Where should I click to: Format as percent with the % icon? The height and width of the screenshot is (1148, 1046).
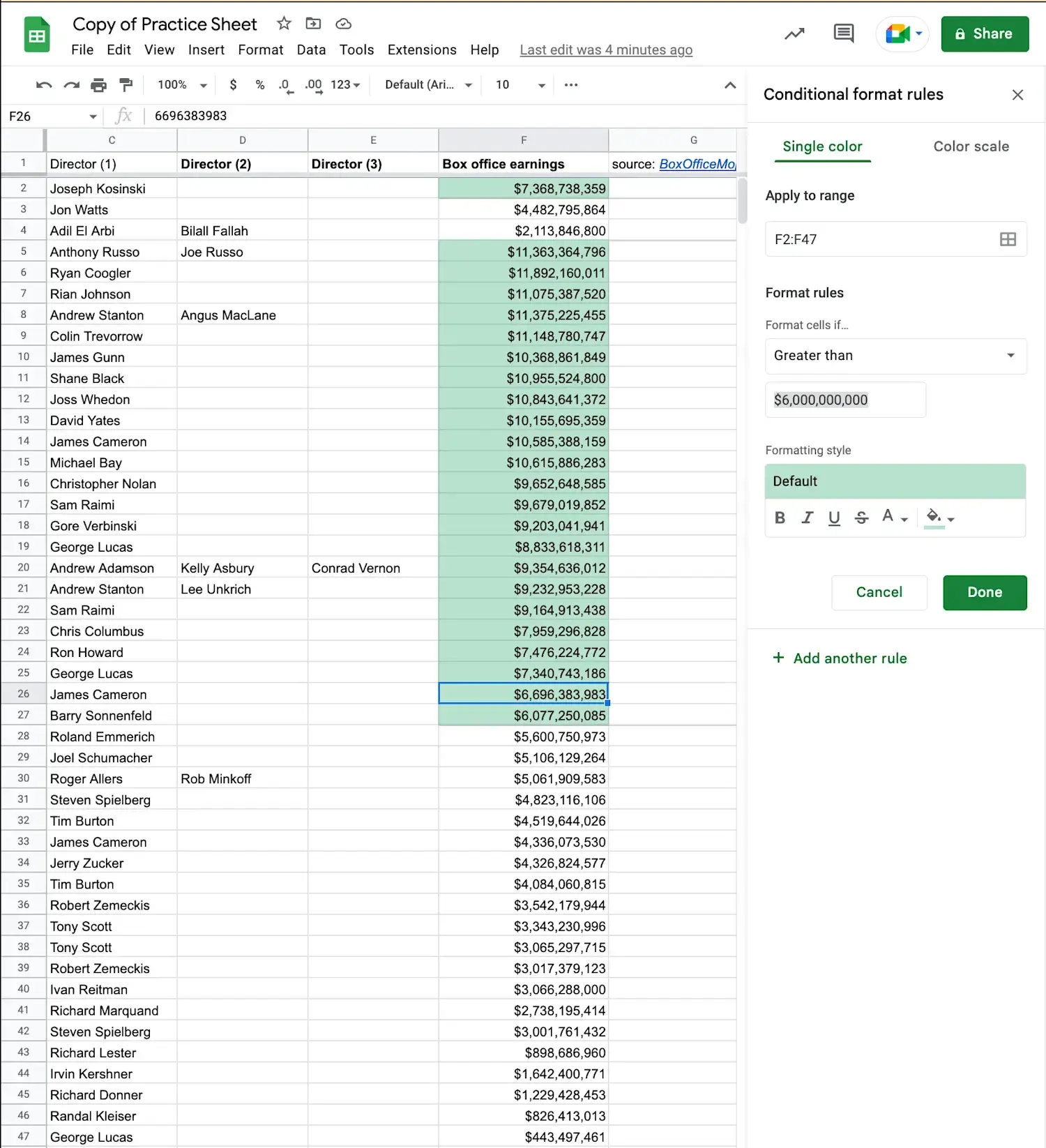click(x=260, y=84)
